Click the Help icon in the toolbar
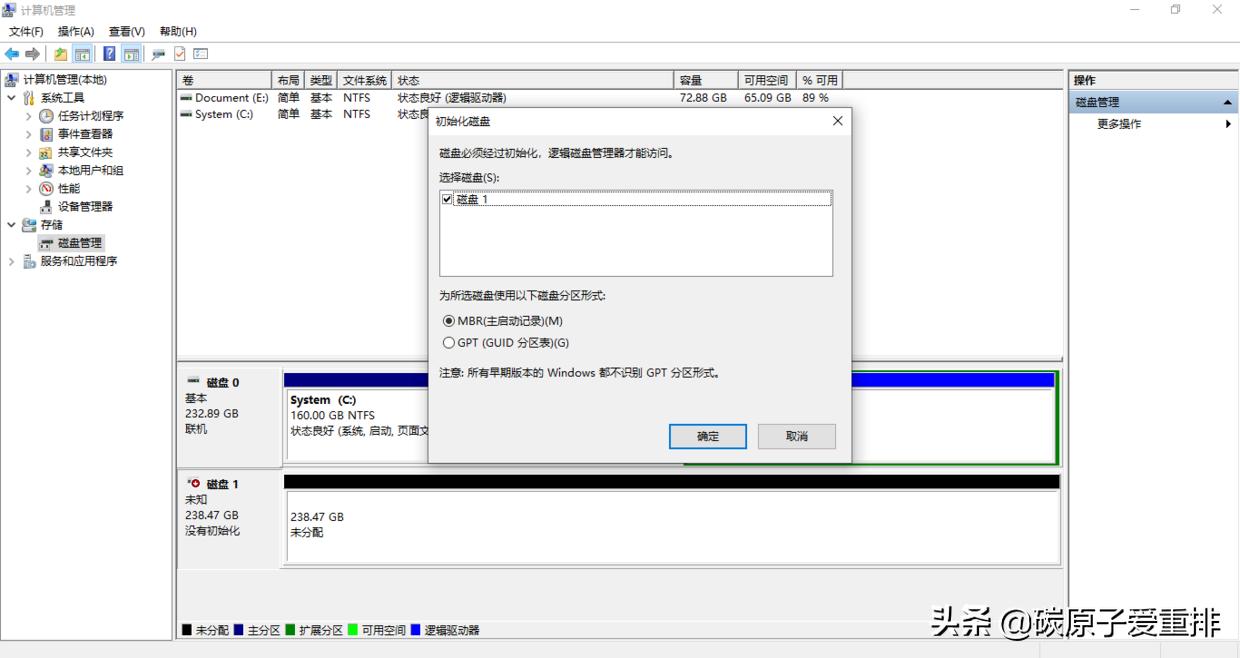This screenshot has width=1240, height=658. click(109, 53)
